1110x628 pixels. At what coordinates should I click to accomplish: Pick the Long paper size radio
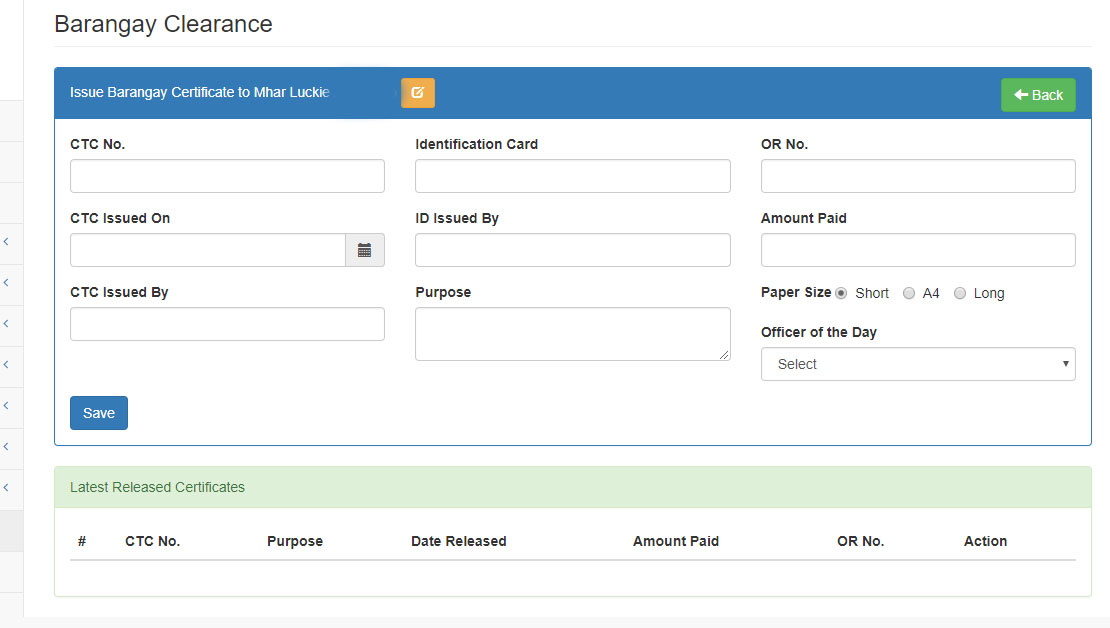coord(960,293)
